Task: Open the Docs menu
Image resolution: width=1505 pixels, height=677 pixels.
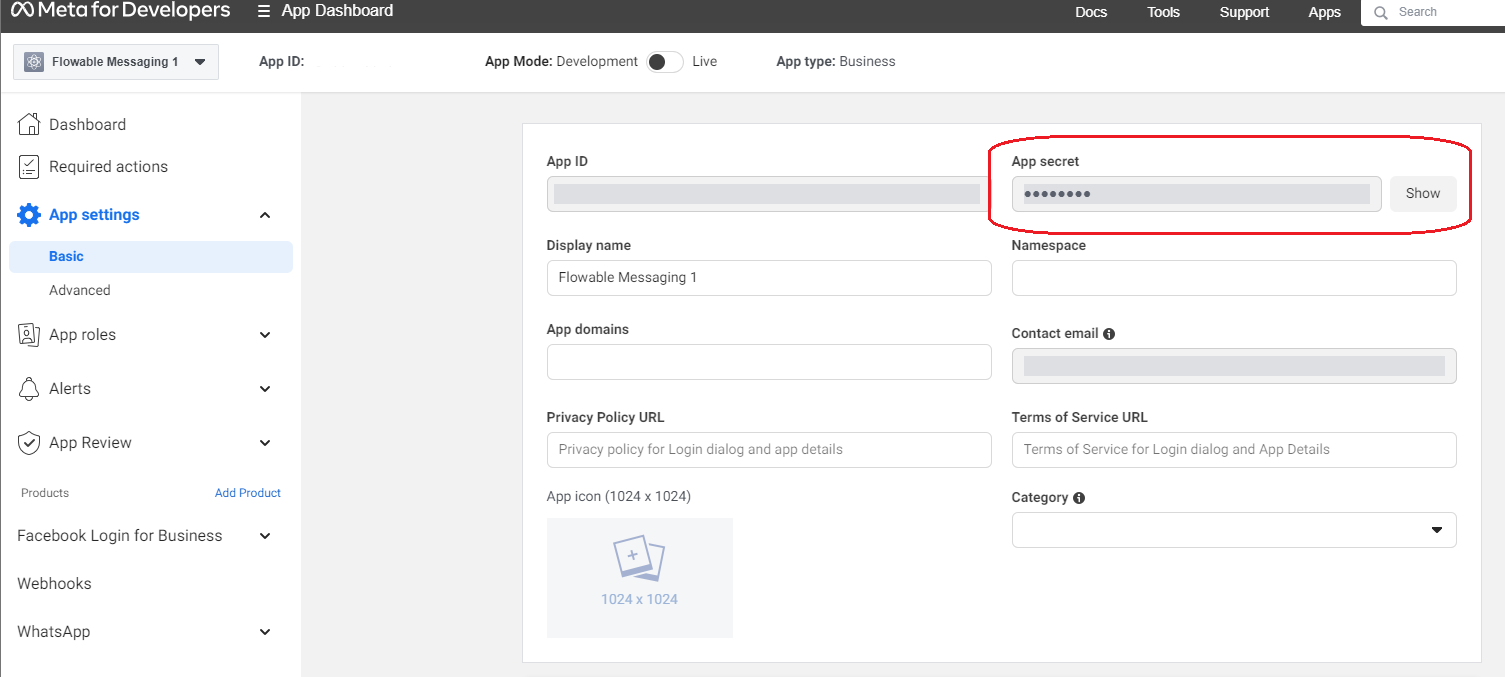Action: tap(1091, 12)
